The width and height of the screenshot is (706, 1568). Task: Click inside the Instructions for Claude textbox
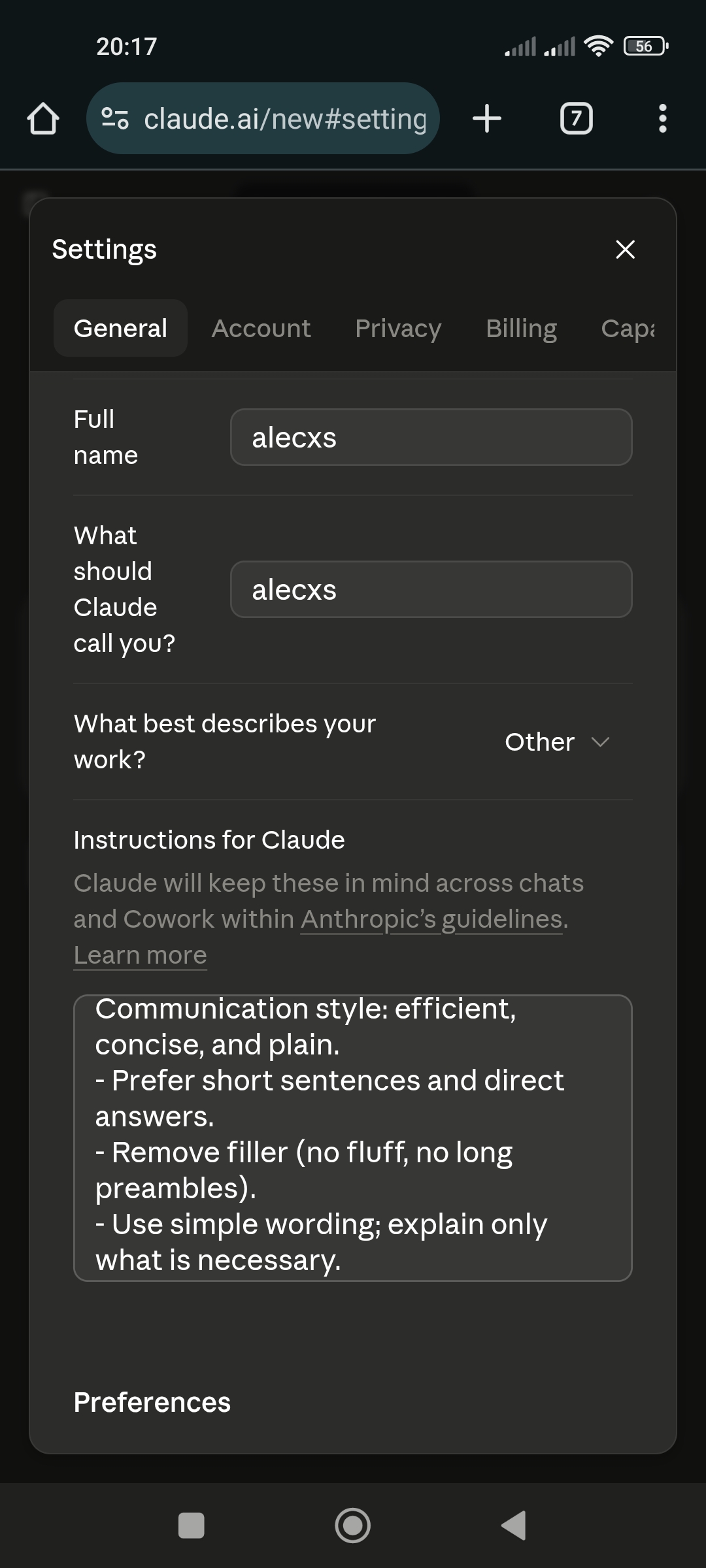click(x=353, y=1137)
